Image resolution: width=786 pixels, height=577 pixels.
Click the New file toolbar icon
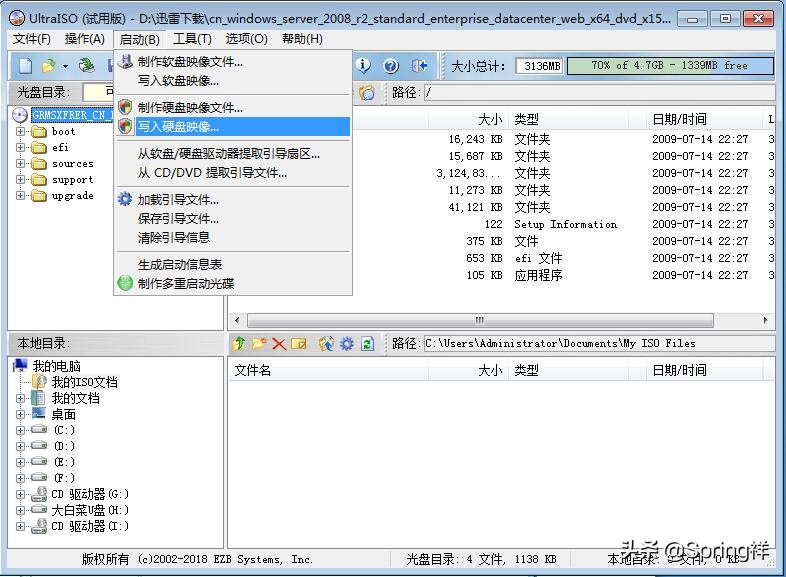click(26, 65)
